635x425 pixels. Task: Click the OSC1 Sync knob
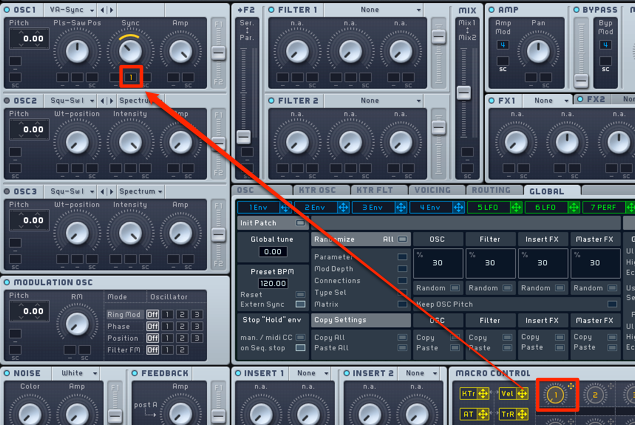(130, 51)
